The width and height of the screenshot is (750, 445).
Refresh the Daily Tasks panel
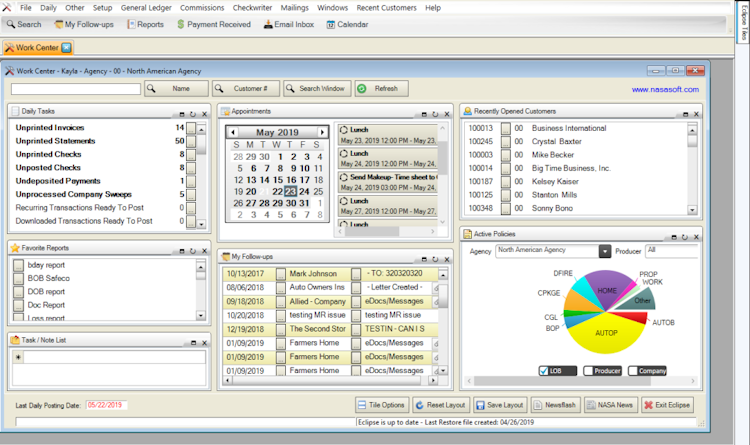193,114
